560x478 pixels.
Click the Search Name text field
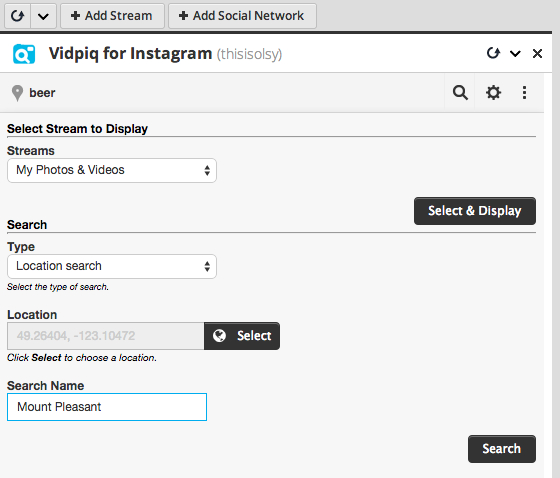(107, 407)
